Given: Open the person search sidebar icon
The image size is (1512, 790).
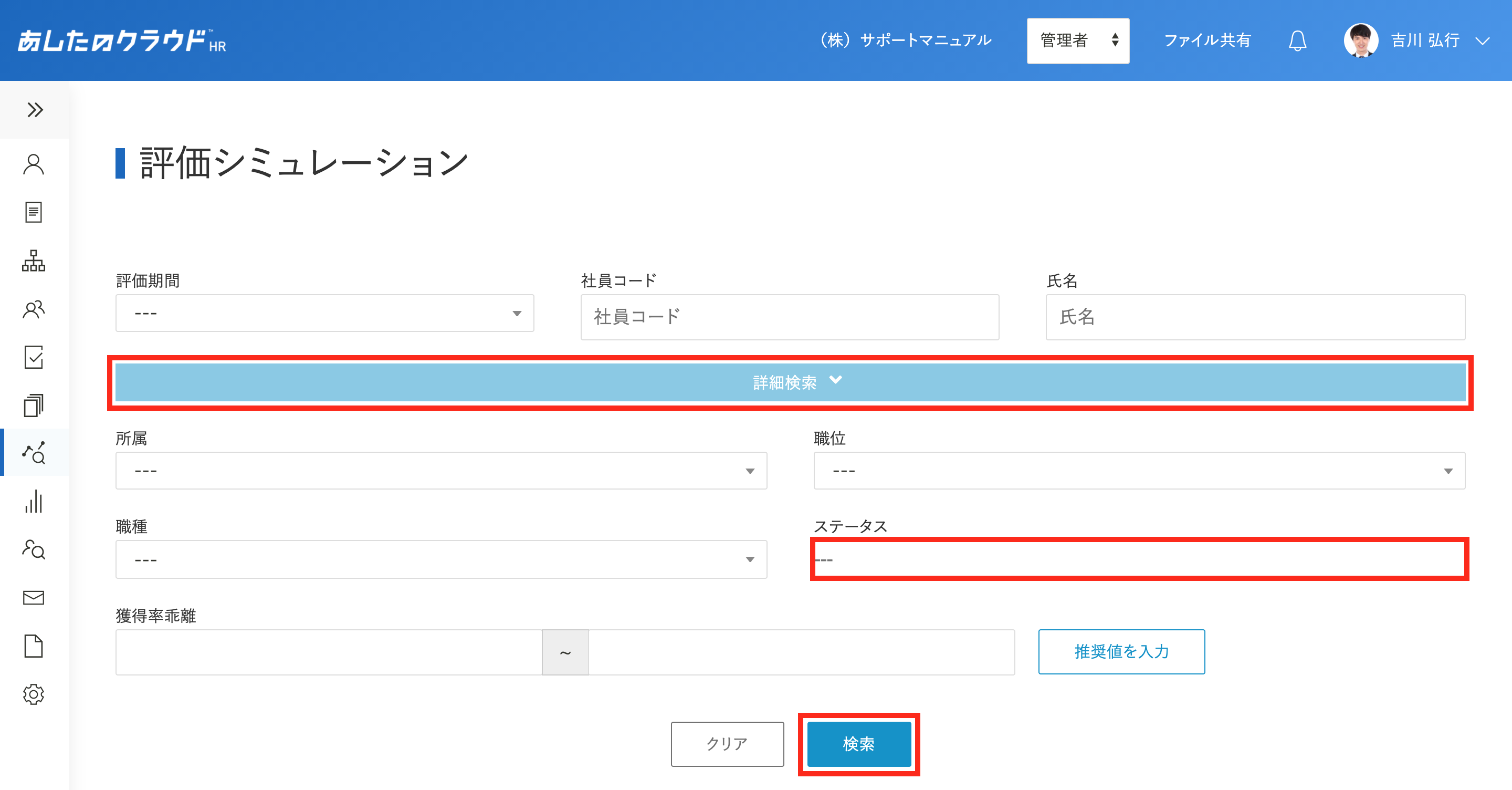Looking at the screenshot, I should 34,550.
